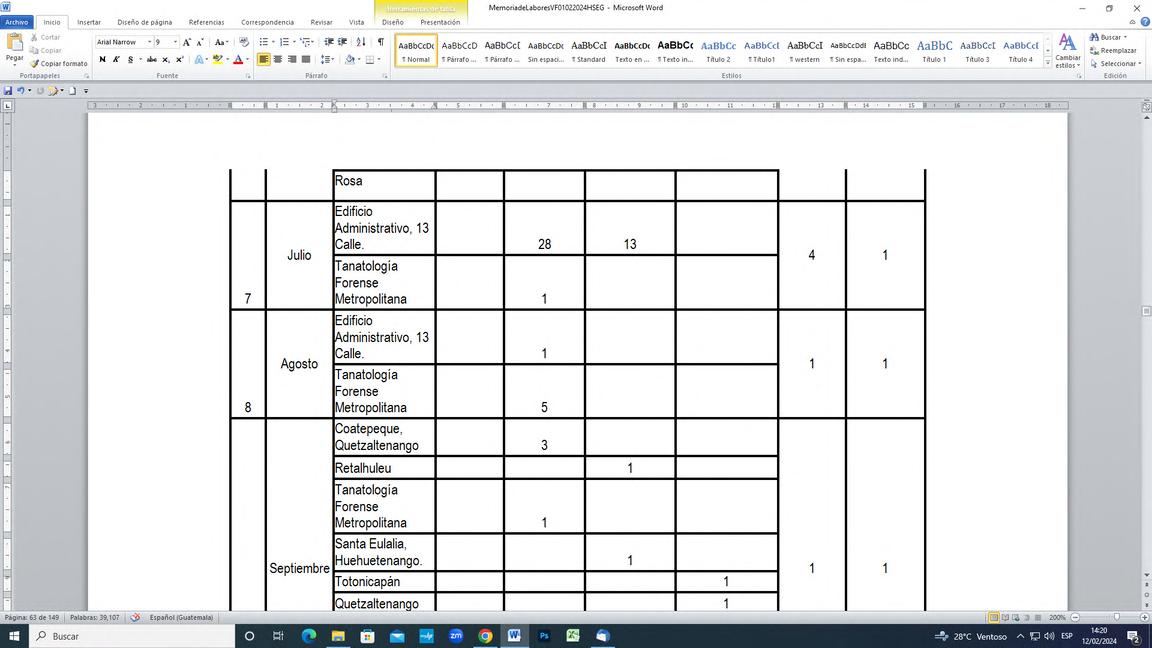Toggle align text right
Screen dimensions: 1152x648
(x=292, y=60)
